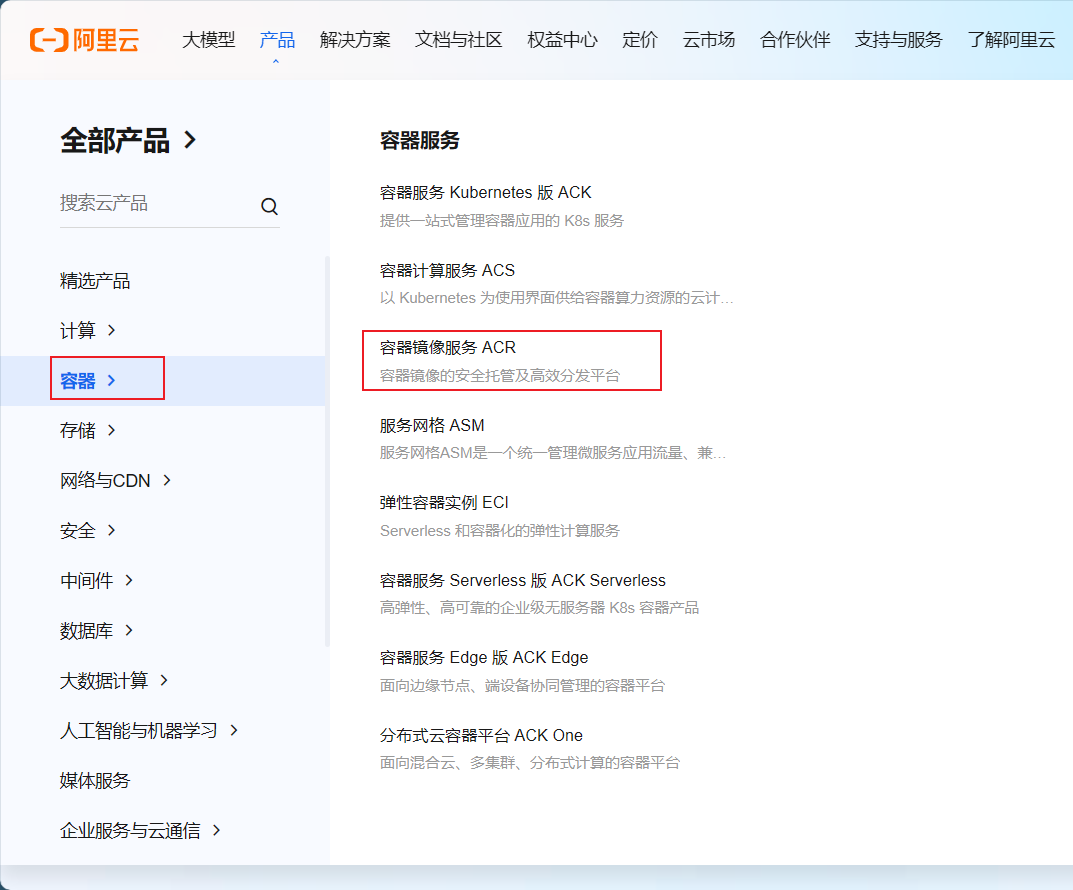Go to 权益中心
The image size is (1073, 890).
(563, 40)
